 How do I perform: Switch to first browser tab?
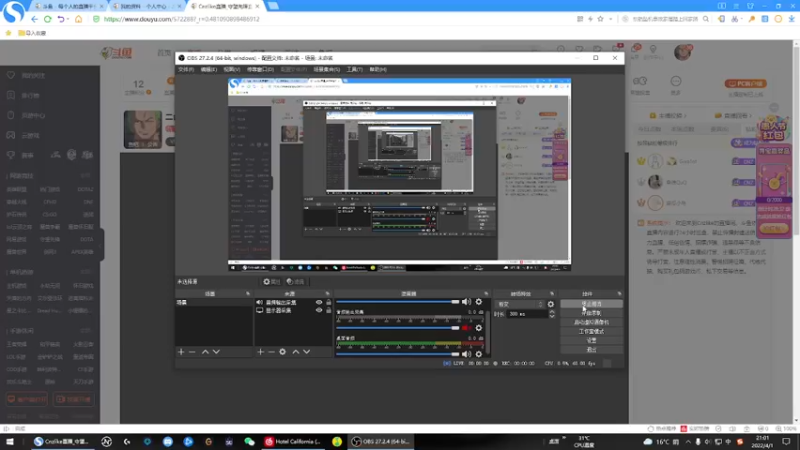click(69, 6)
